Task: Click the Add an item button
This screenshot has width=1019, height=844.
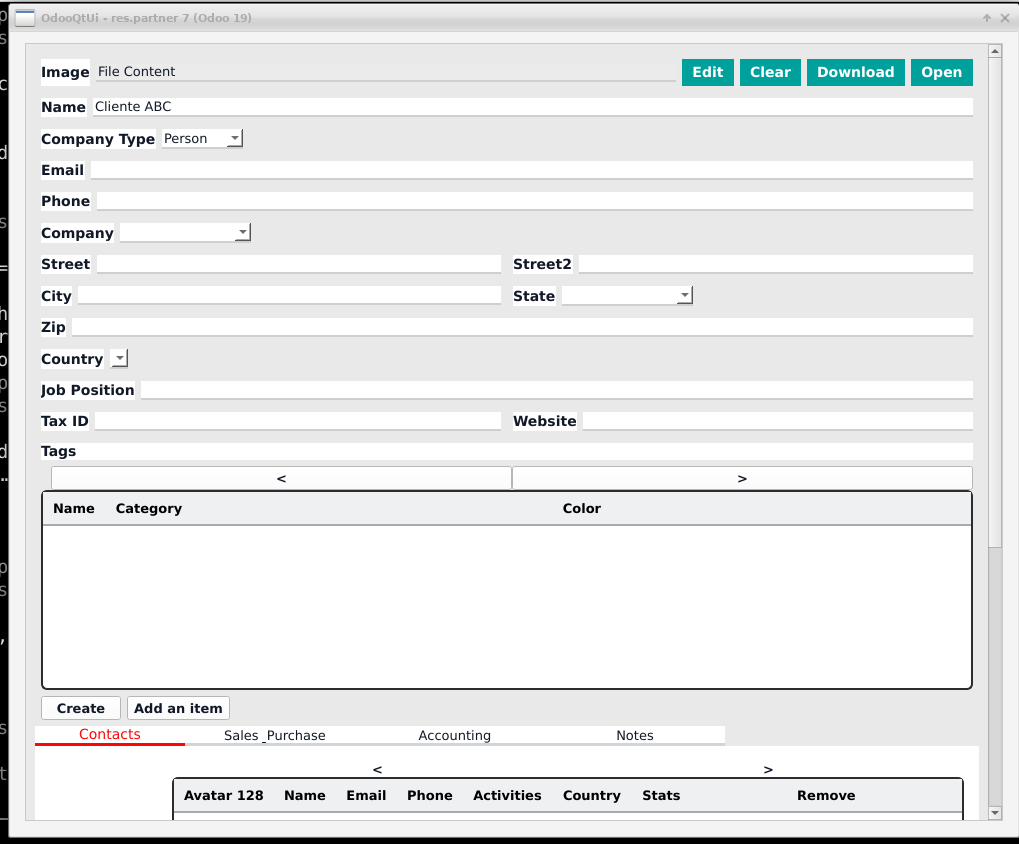Action: [x=178, y=708]
